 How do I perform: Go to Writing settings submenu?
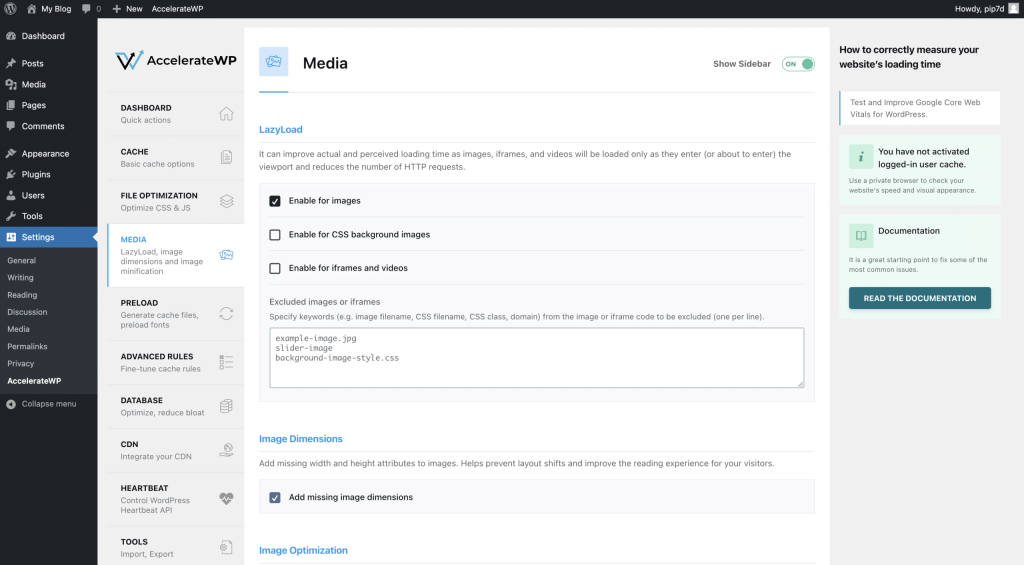20,278
